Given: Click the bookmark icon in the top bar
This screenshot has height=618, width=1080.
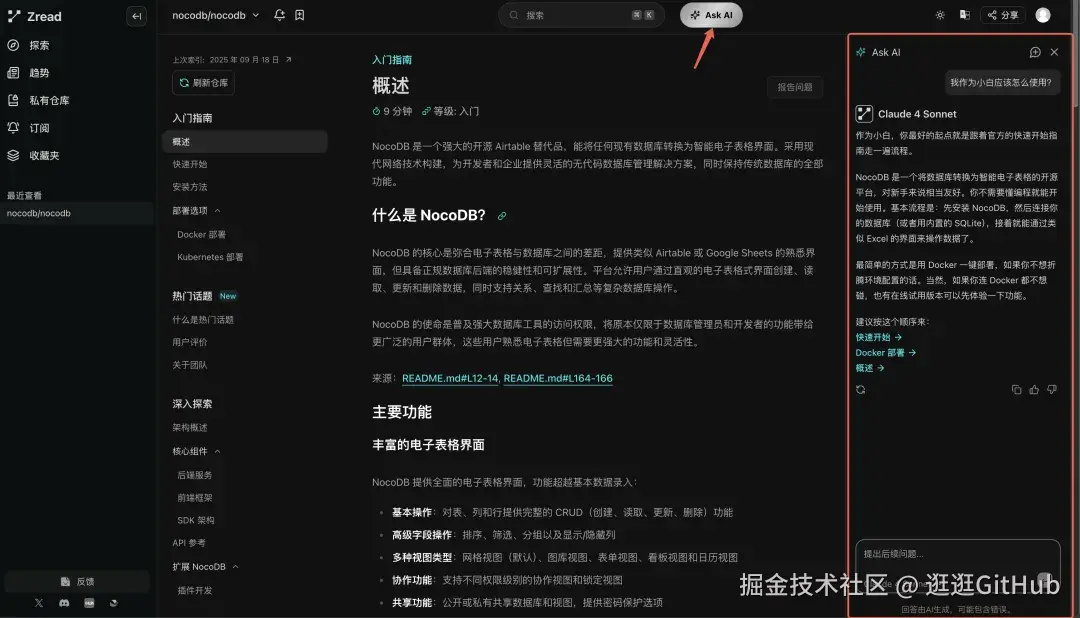Looking at the screenshot, I should click(299, 15).
